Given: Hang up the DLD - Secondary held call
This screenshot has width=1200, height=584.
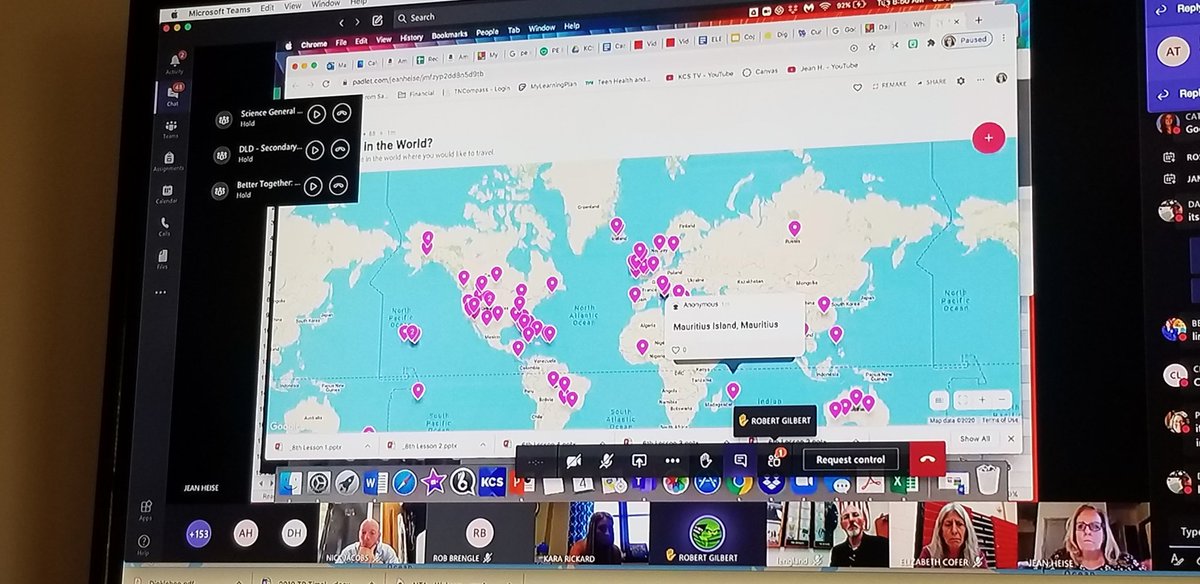Looking at the screenshot, I should (x=340, y=150).
